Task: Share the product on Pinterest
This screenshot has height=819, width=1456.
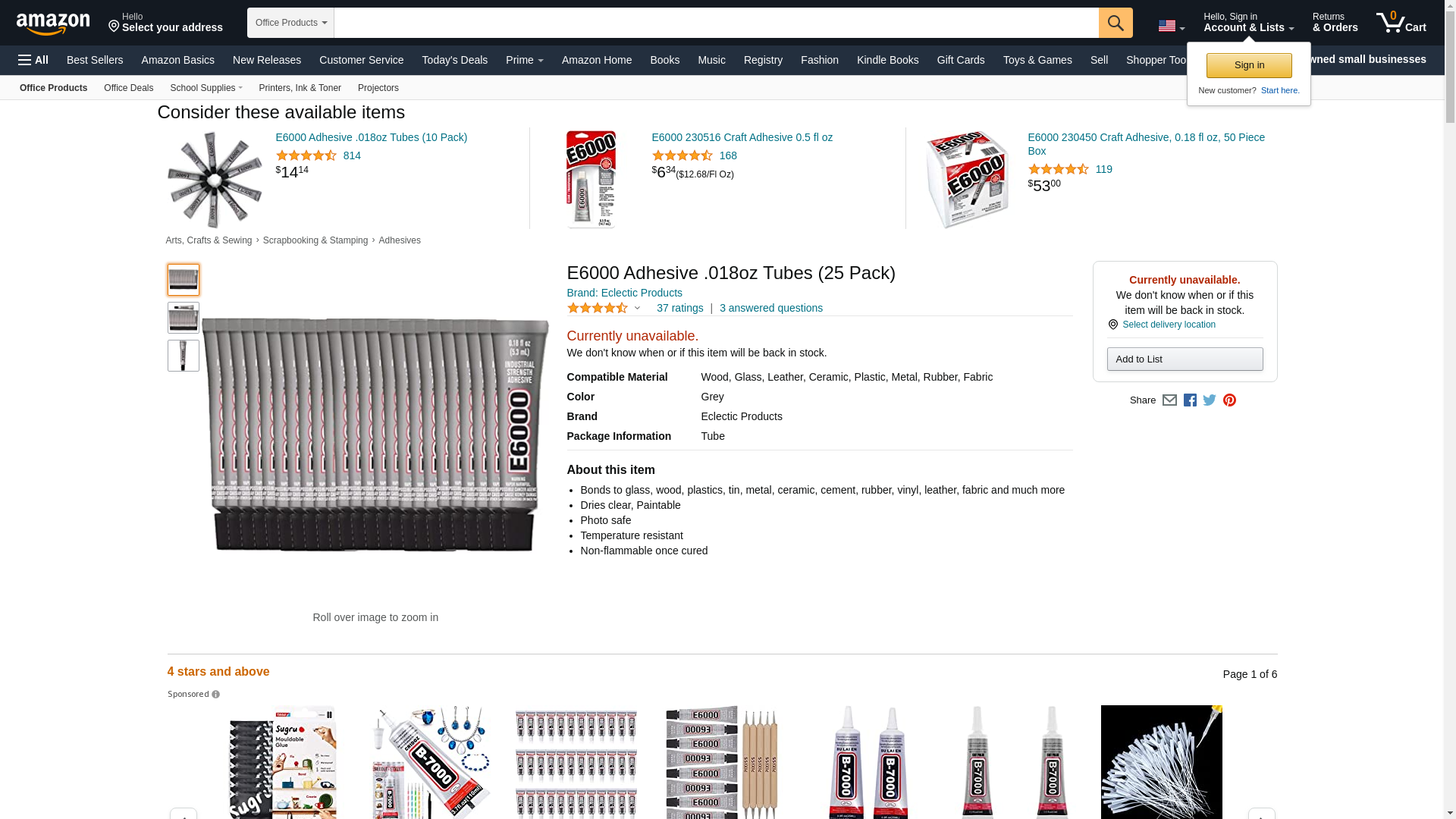Action: click(1229, 400)
